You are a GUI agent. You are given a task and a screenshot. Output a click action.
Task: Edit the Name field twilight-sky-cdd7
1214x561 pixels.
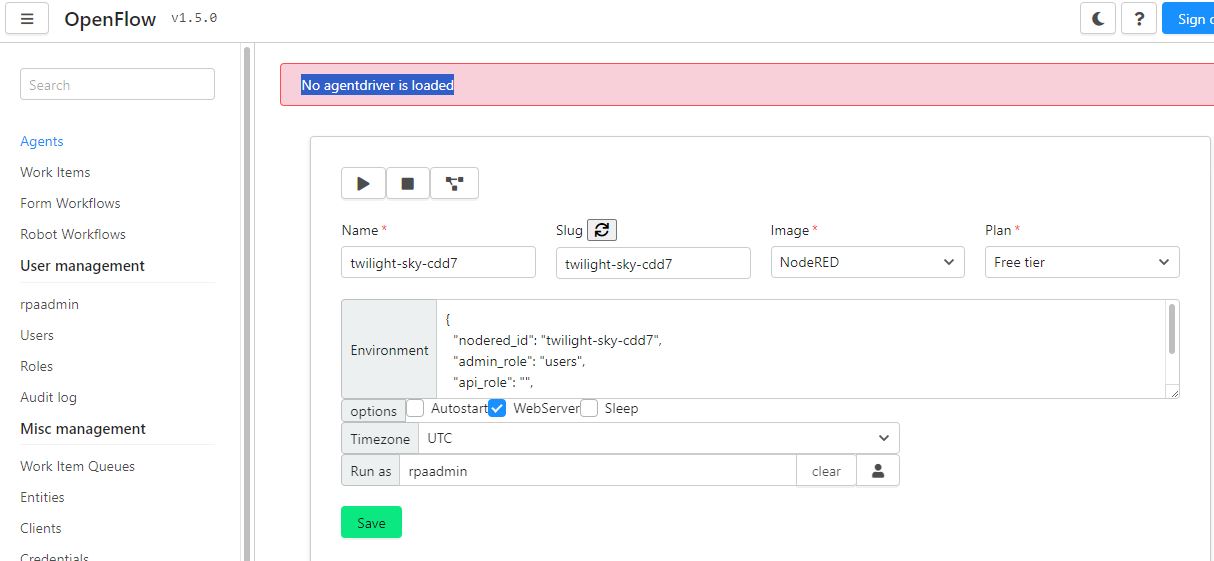tap(438, 263)
